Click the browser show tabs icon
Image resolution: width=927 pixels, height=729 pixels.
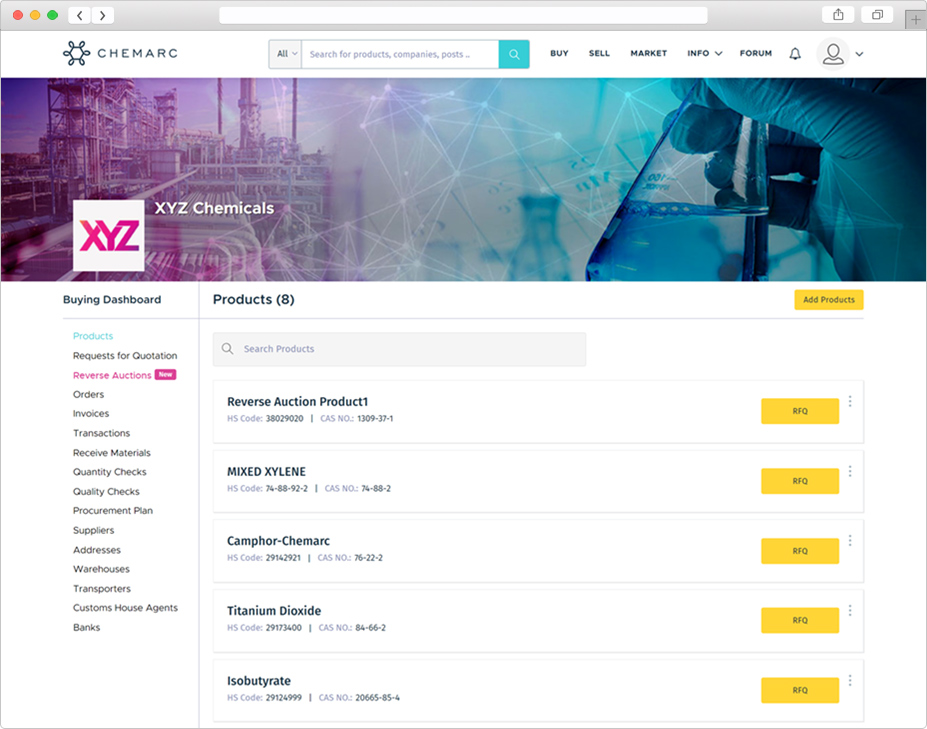coord(877,15)
